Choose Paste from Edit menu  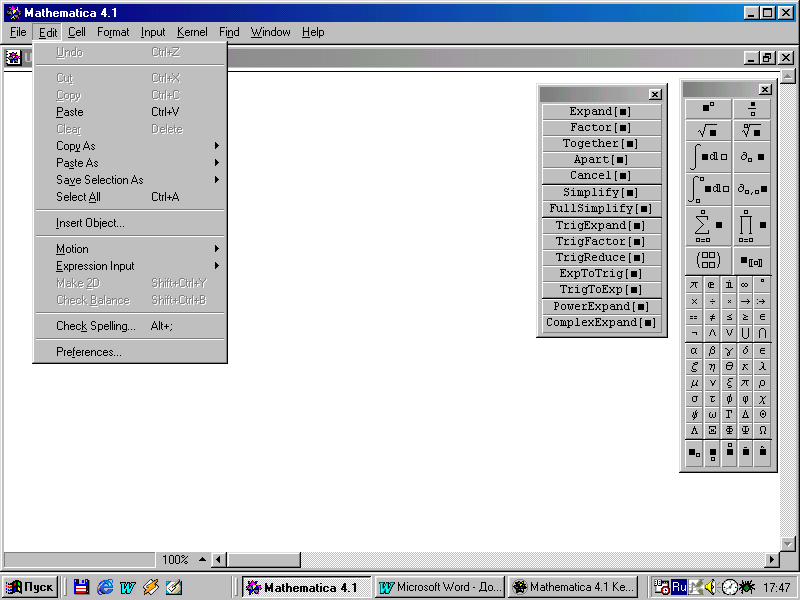(x=130, y=112)
